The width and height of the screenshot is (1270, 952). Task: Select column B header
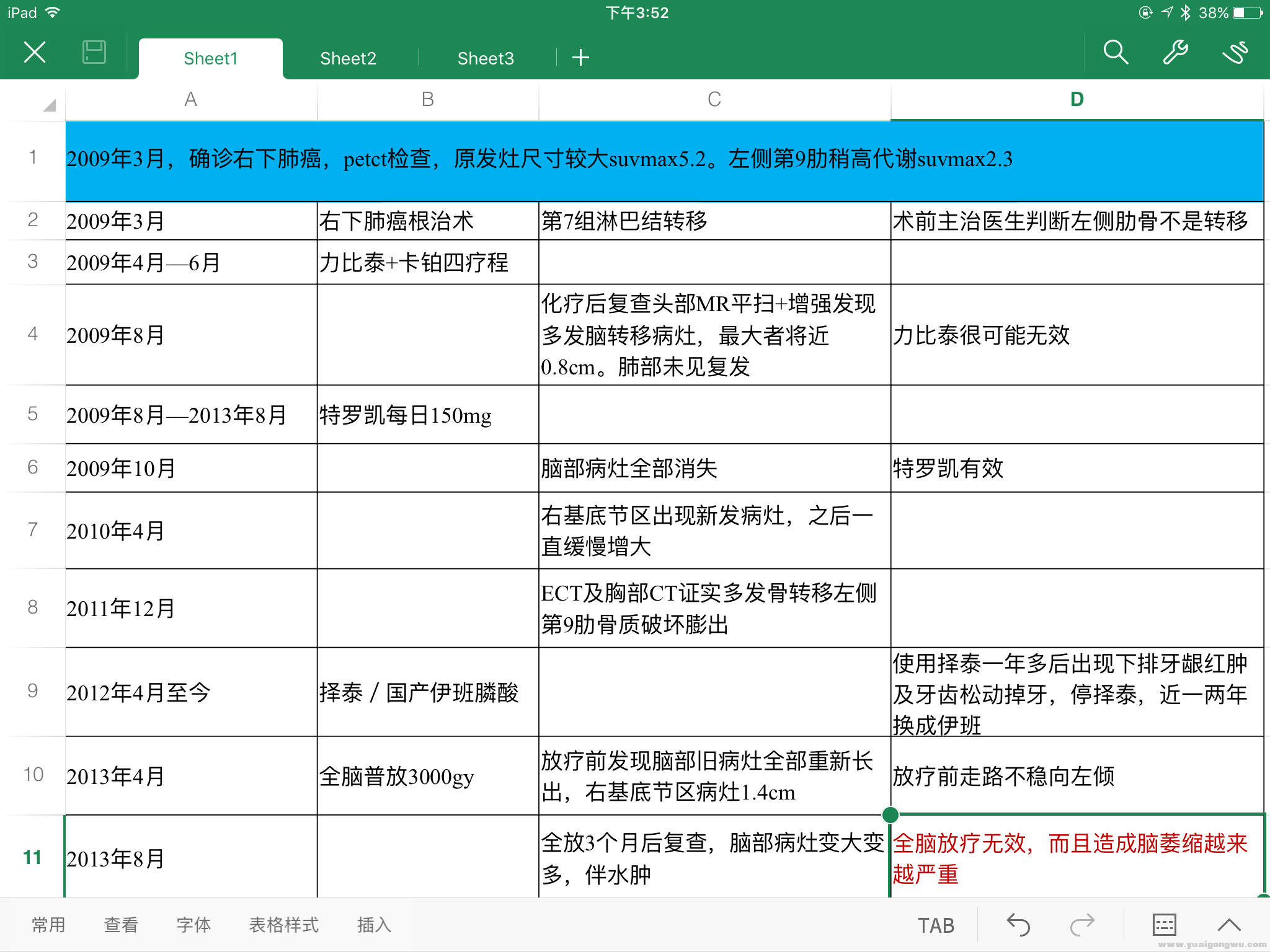[x=428, y=99]
